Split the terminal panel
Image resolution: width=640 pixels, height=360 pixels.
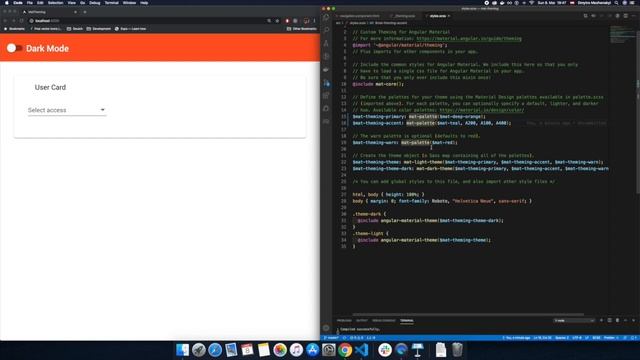tap(609, 320)
